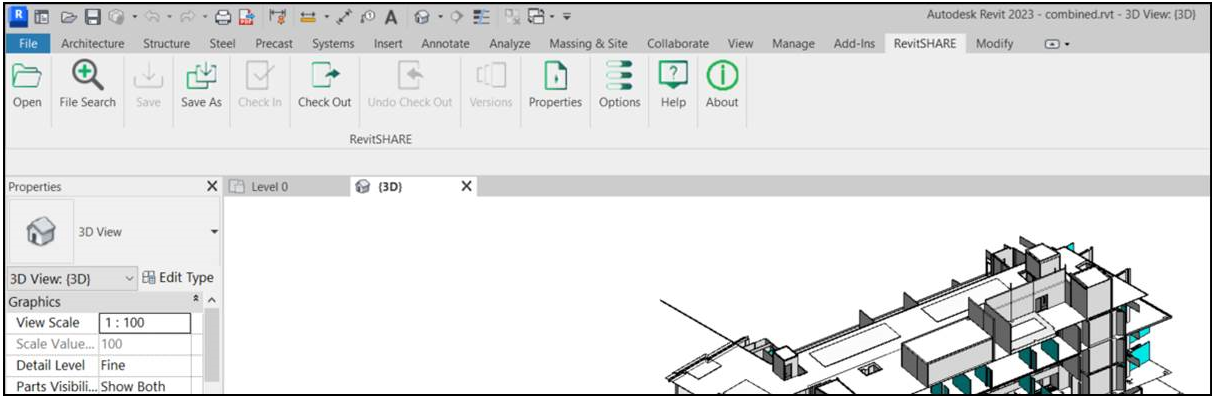Click the Default 3D View icon in toolbar
The width and height of the screenshot is (1214, 399).
point(422,17)
